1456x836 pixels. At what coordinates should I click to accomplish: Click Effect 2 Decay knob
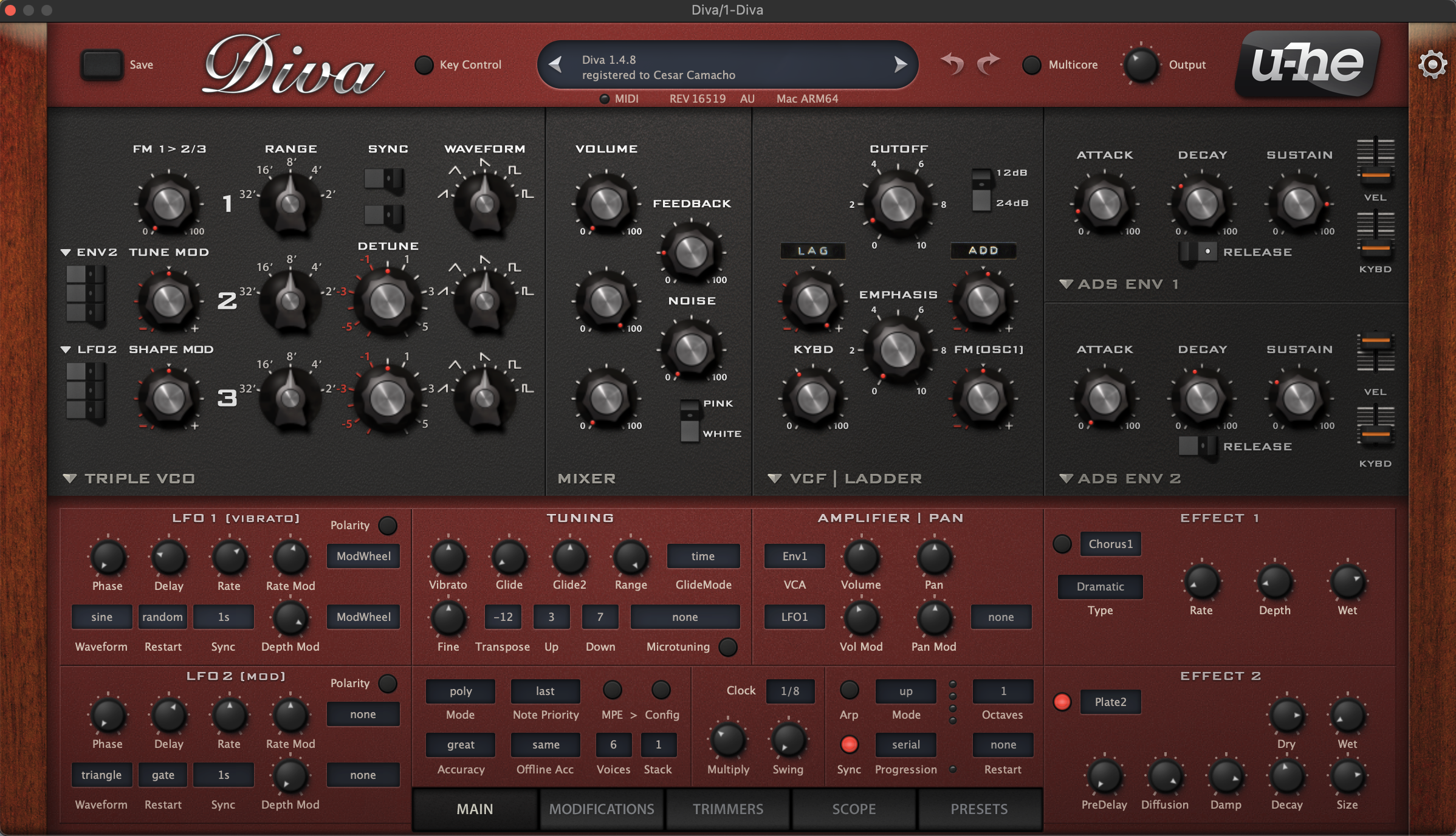(1286, 776)
